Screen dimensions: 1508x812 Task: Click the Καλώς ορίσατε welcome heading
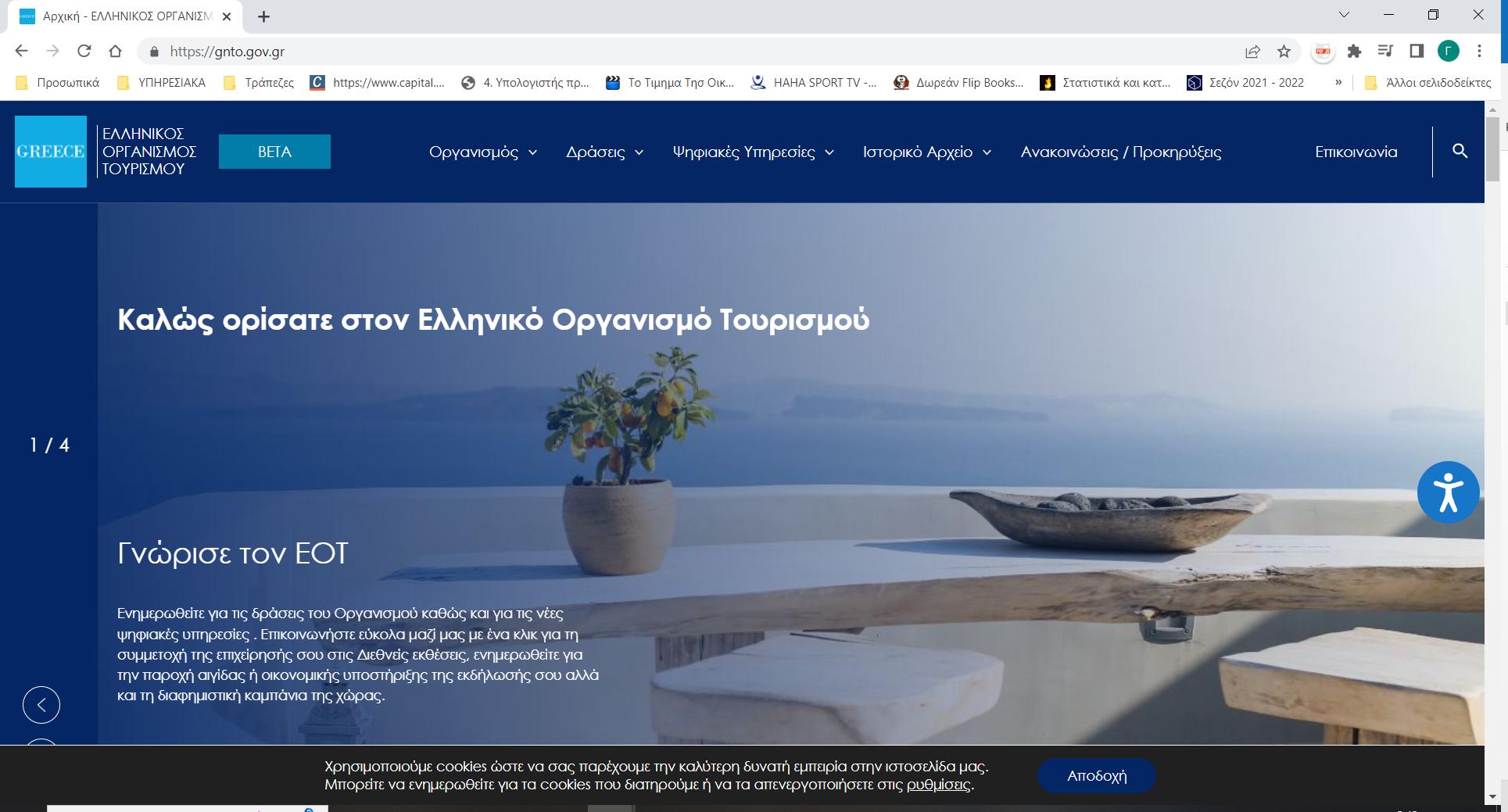(x=493, y=320)
